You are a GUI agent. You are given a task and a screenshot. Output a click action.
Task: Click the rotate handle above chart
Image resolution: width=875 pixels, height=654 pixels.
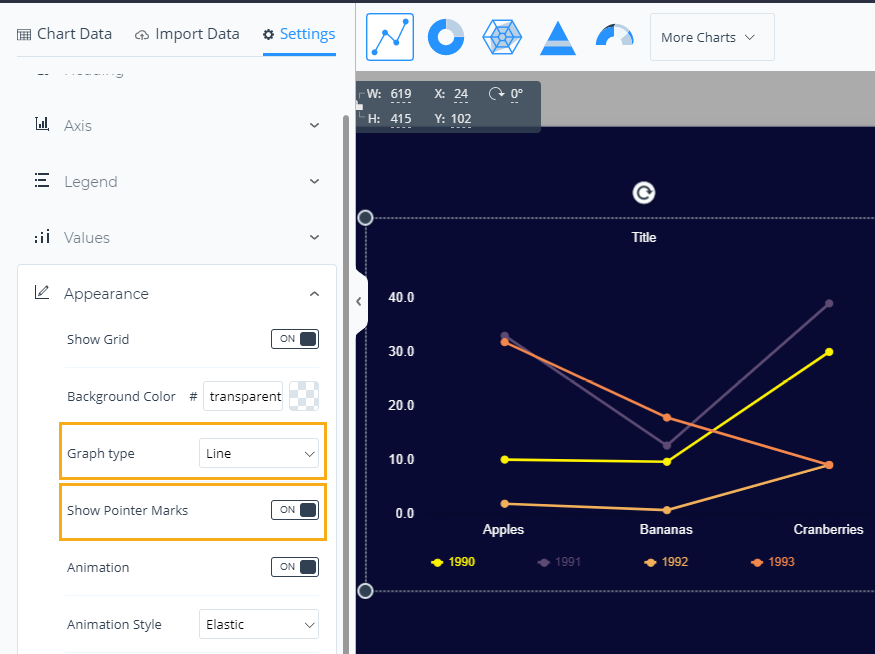tap(644, 193)
